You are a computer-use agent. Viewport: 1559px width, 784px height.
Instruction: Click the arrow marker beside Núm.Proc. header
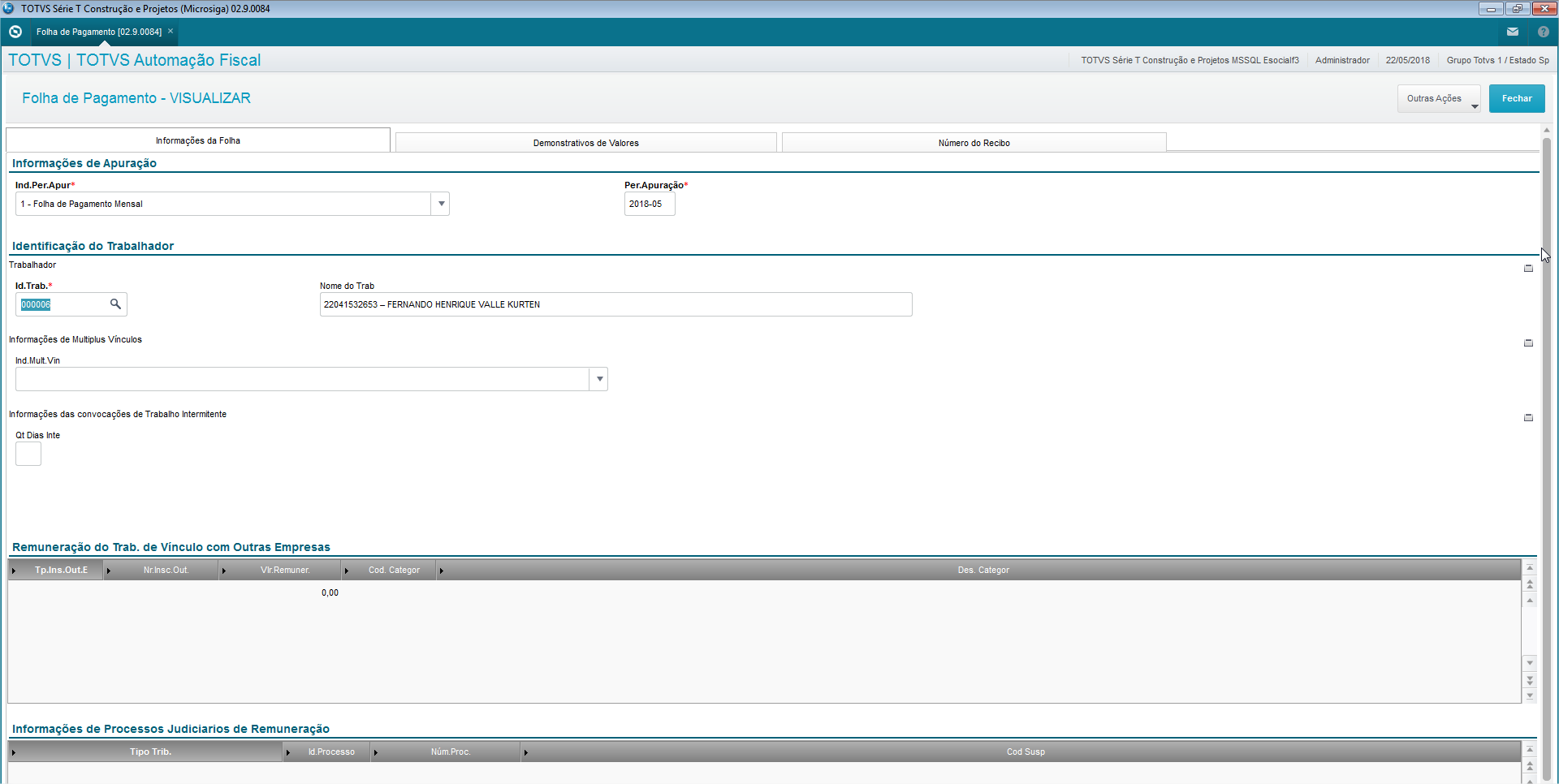click(376, 752)
